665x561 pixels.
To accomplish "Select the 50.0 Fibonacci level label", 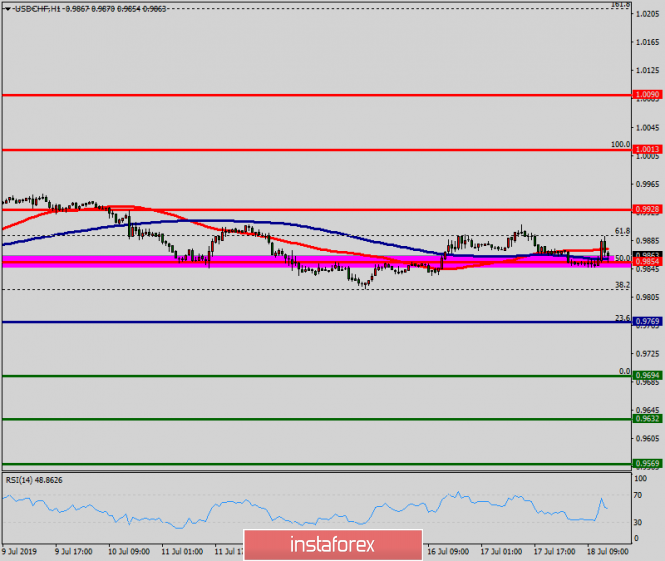I will pos(623,258).
